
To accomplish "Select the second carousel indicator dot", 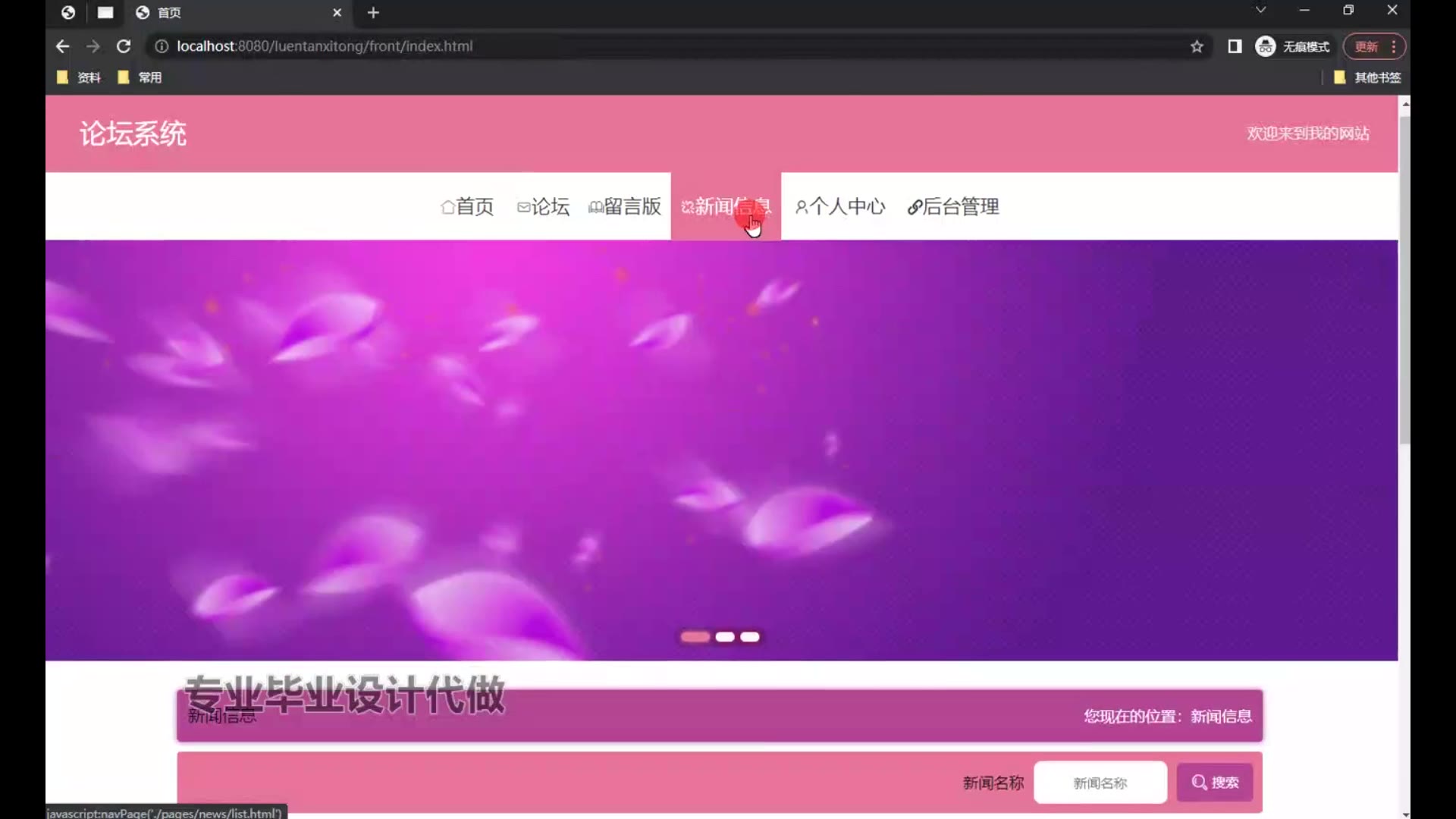I will click(725, 637).
